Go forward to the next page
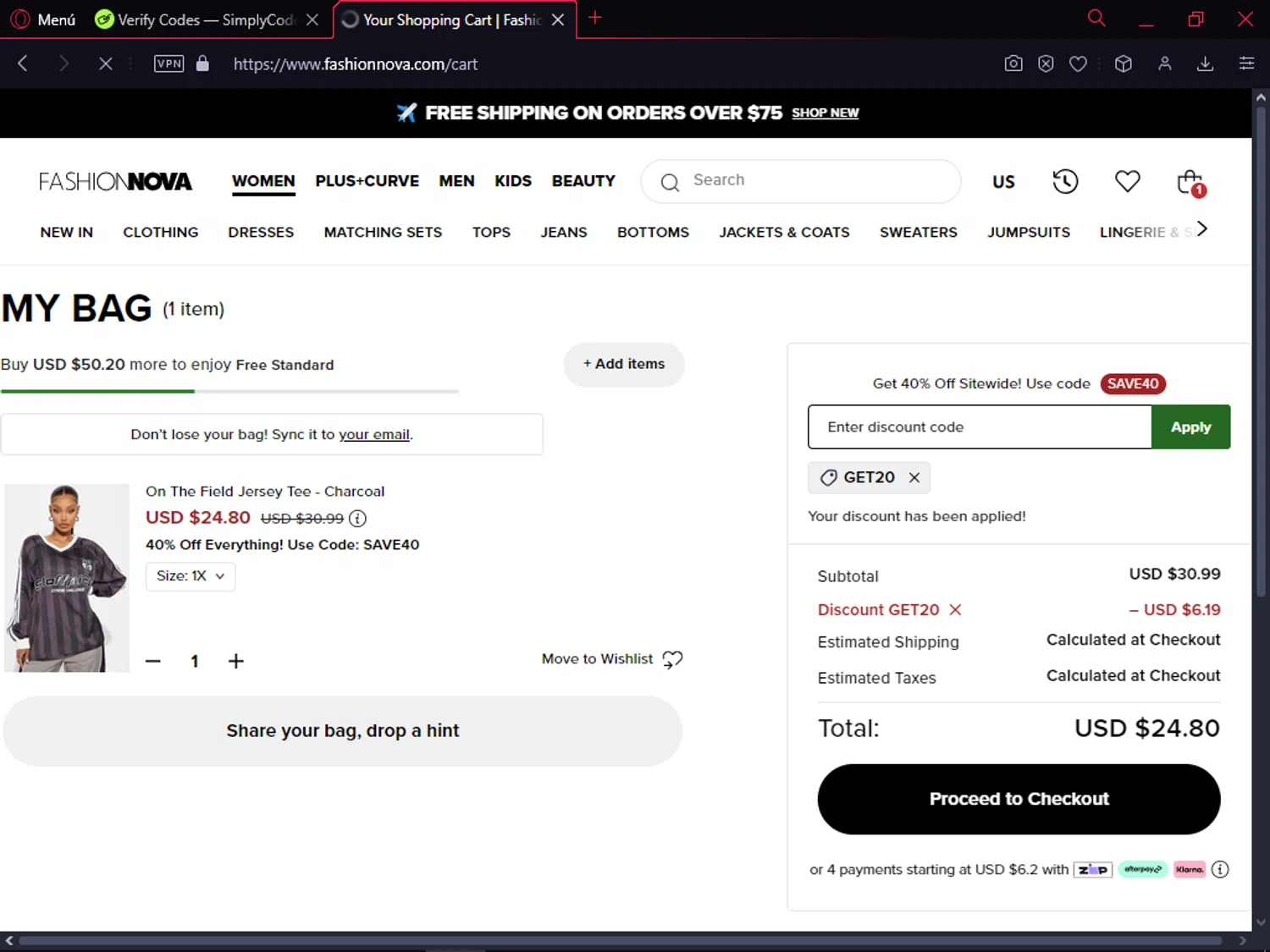The width and height of the screenshot is (1270, 952). (63, 63)
